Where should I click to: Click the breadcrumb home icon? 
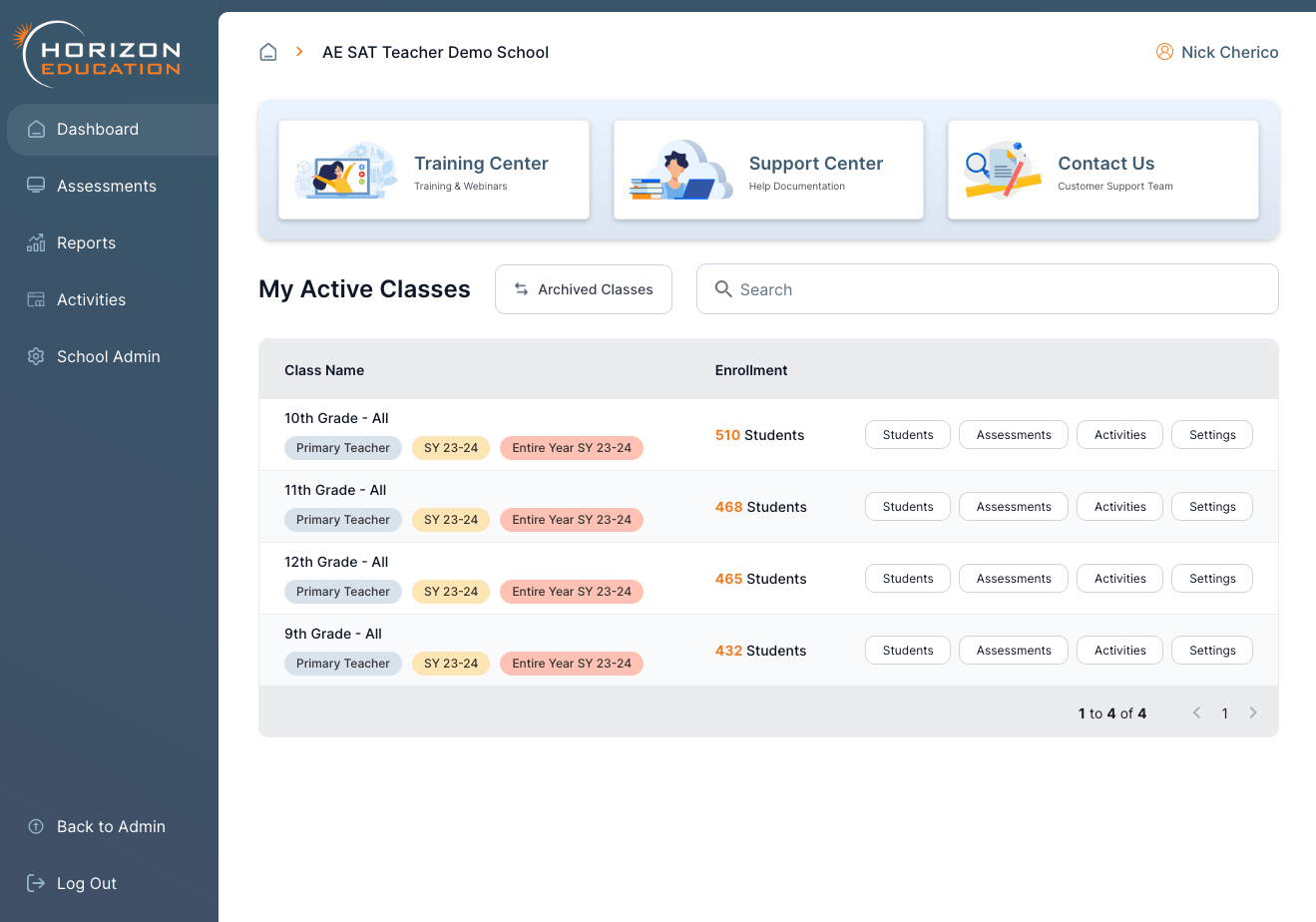coord(267,51)
